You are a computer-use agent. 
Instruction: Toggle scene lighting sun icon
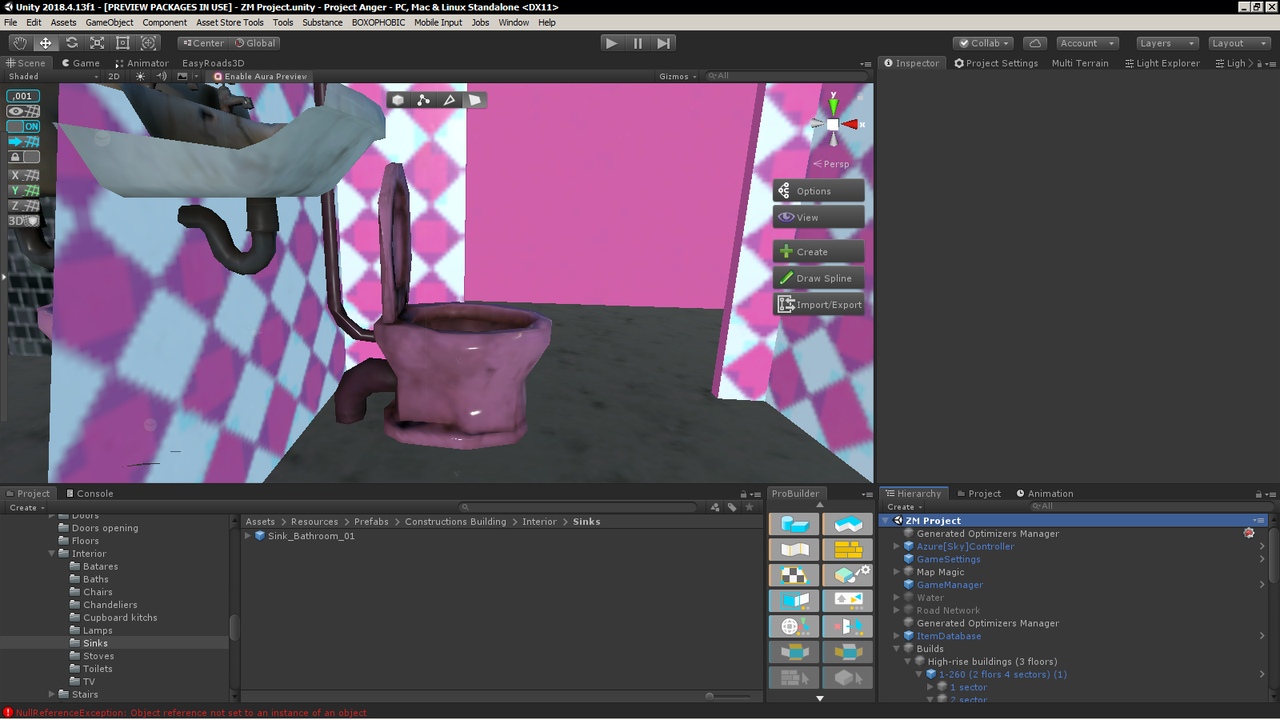(x=140, y=76)
